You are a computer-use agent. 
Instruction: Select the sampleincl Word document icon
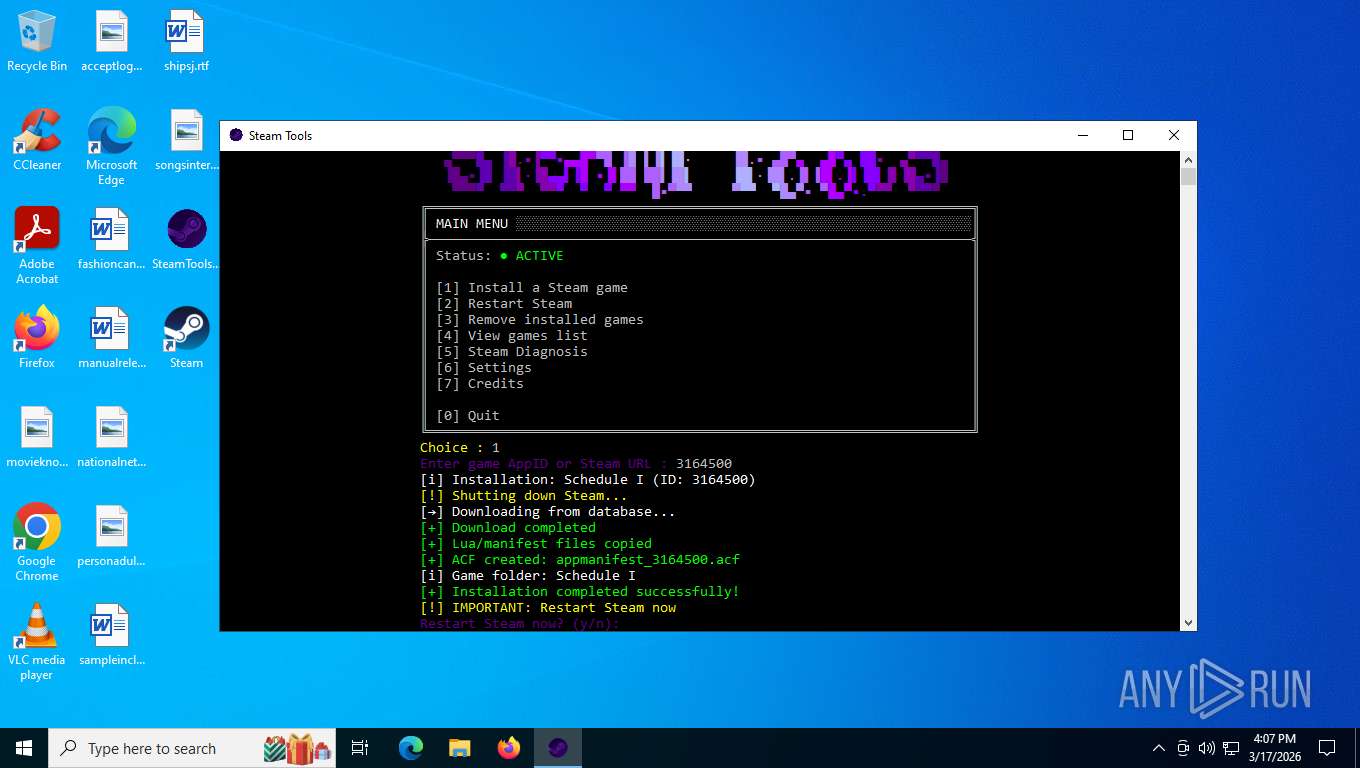[112, 635]
